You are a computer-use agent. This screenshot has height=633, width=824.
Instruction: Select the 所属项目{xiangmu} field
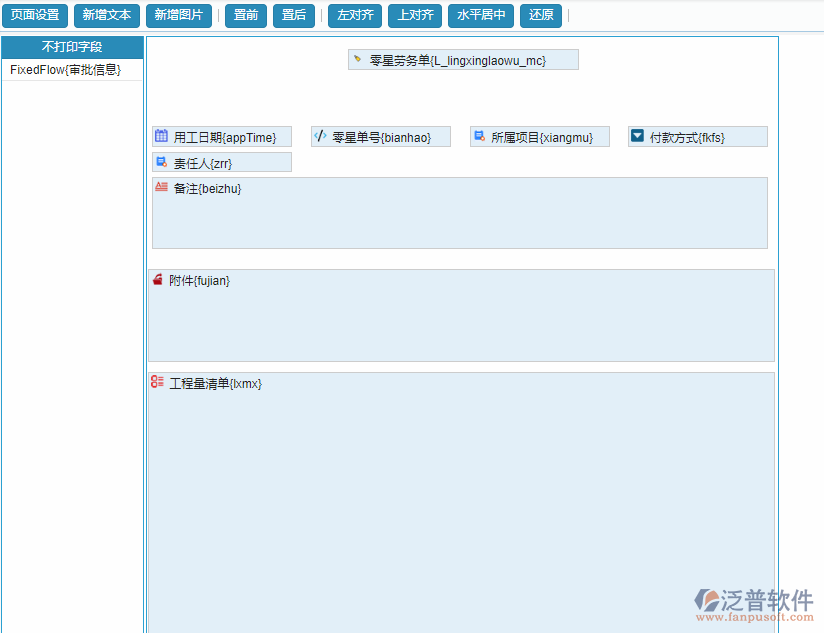tap(540, 137)
